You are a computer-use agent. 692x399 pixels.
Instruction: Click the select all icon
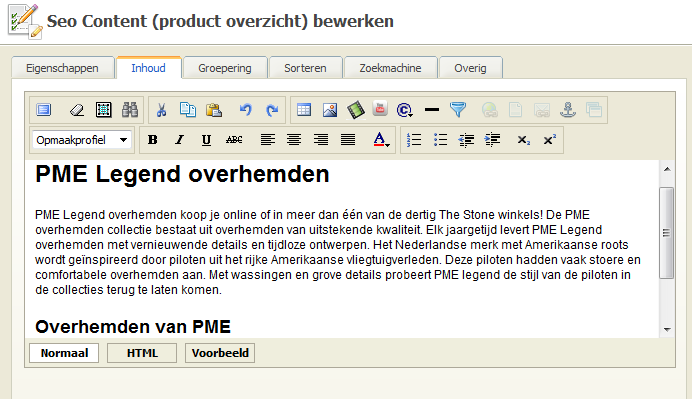pos(104,109)
